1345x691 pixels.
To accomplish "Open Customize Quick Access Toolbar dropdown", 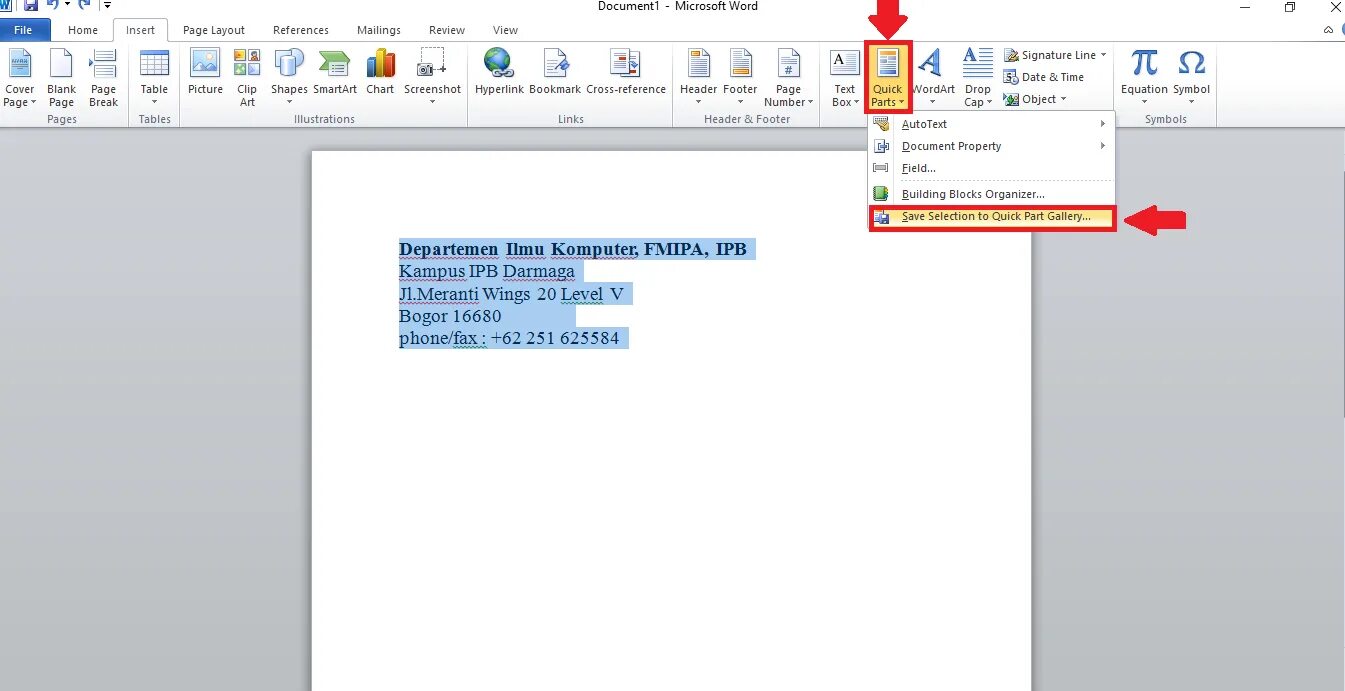I will point(107,6).
